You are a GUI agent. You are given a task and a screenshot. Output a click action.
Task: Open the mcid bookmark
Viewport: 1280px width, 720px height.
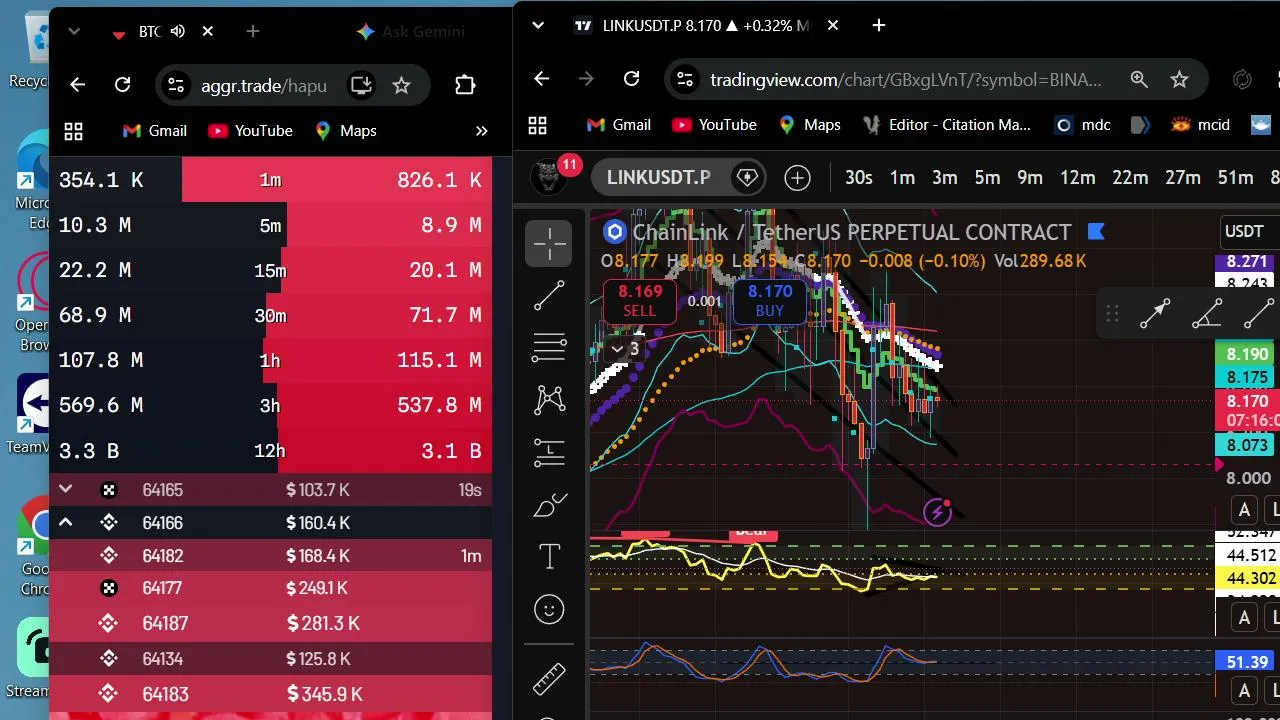pos(1199,125)
